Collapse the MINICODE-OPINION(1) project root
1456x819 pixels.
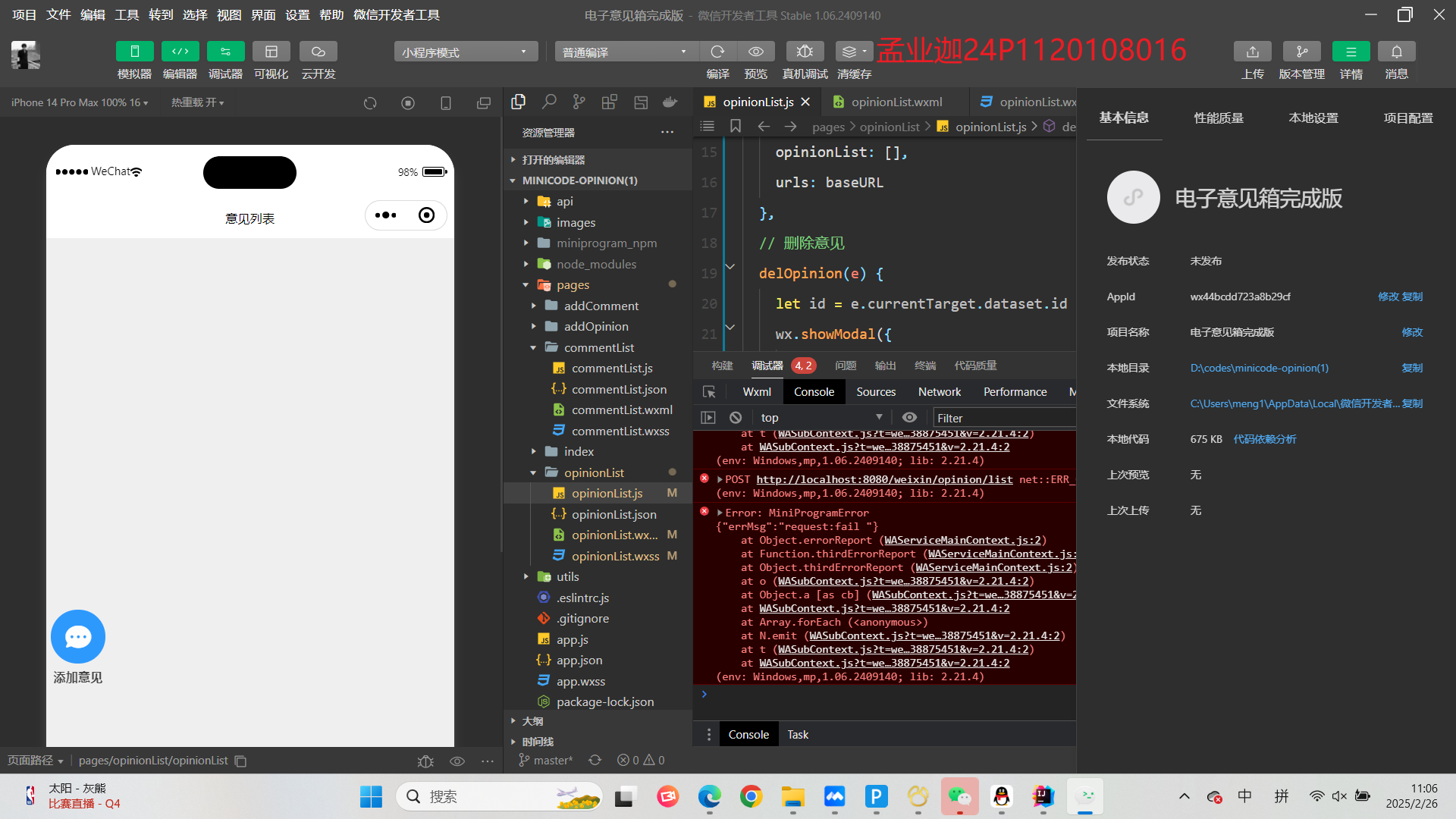pos(598,180)
